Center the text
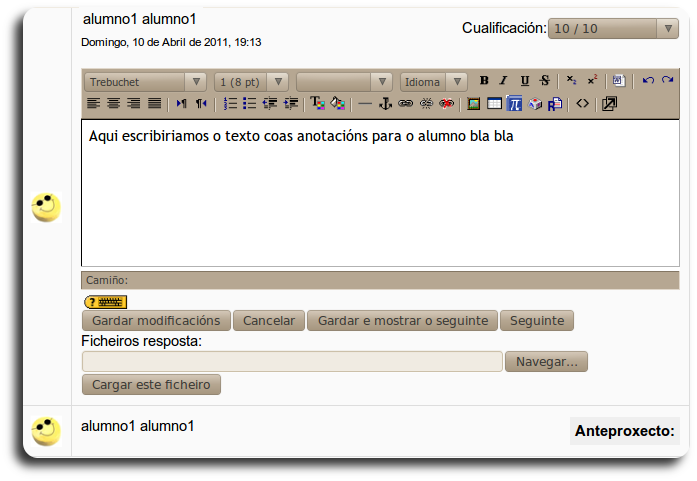Screen dimensions: 697x481 [x=114, y=104]
